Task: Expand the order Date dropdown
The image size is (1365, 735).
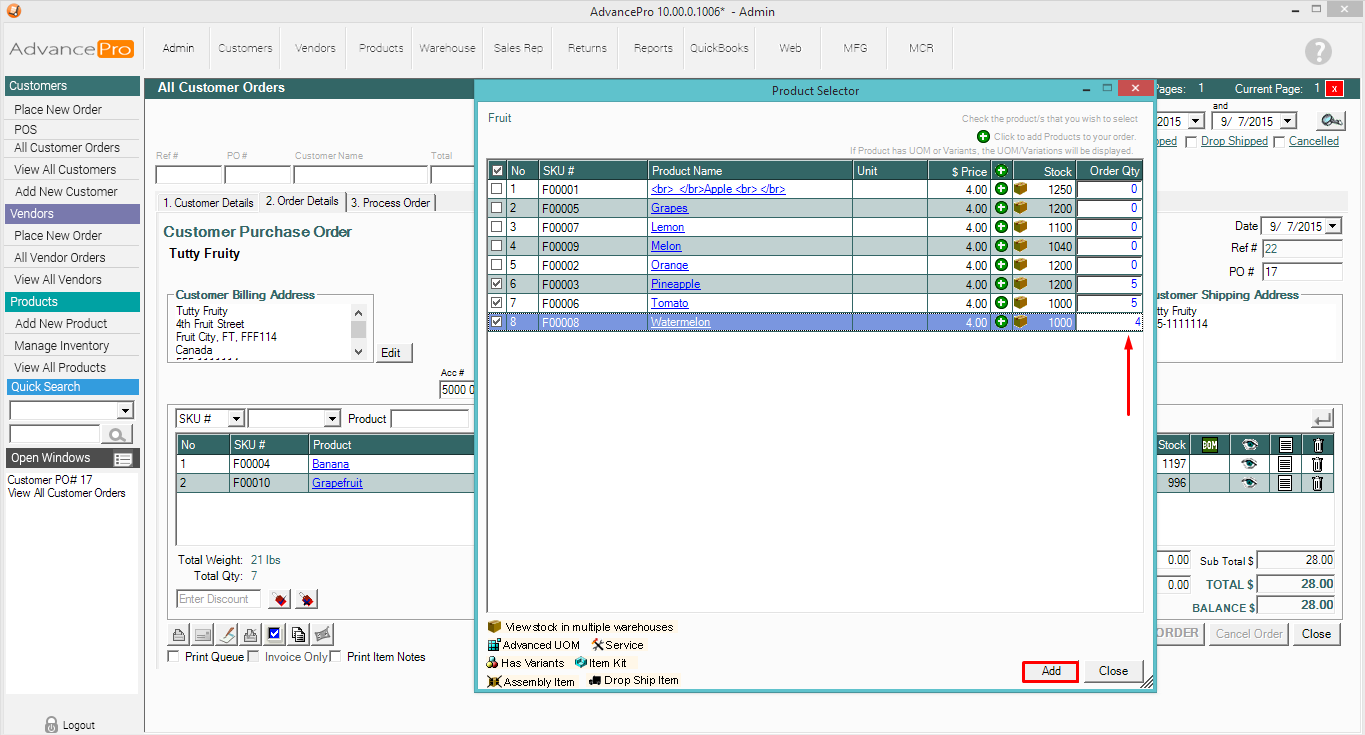Action: [x=1332, y=227]
